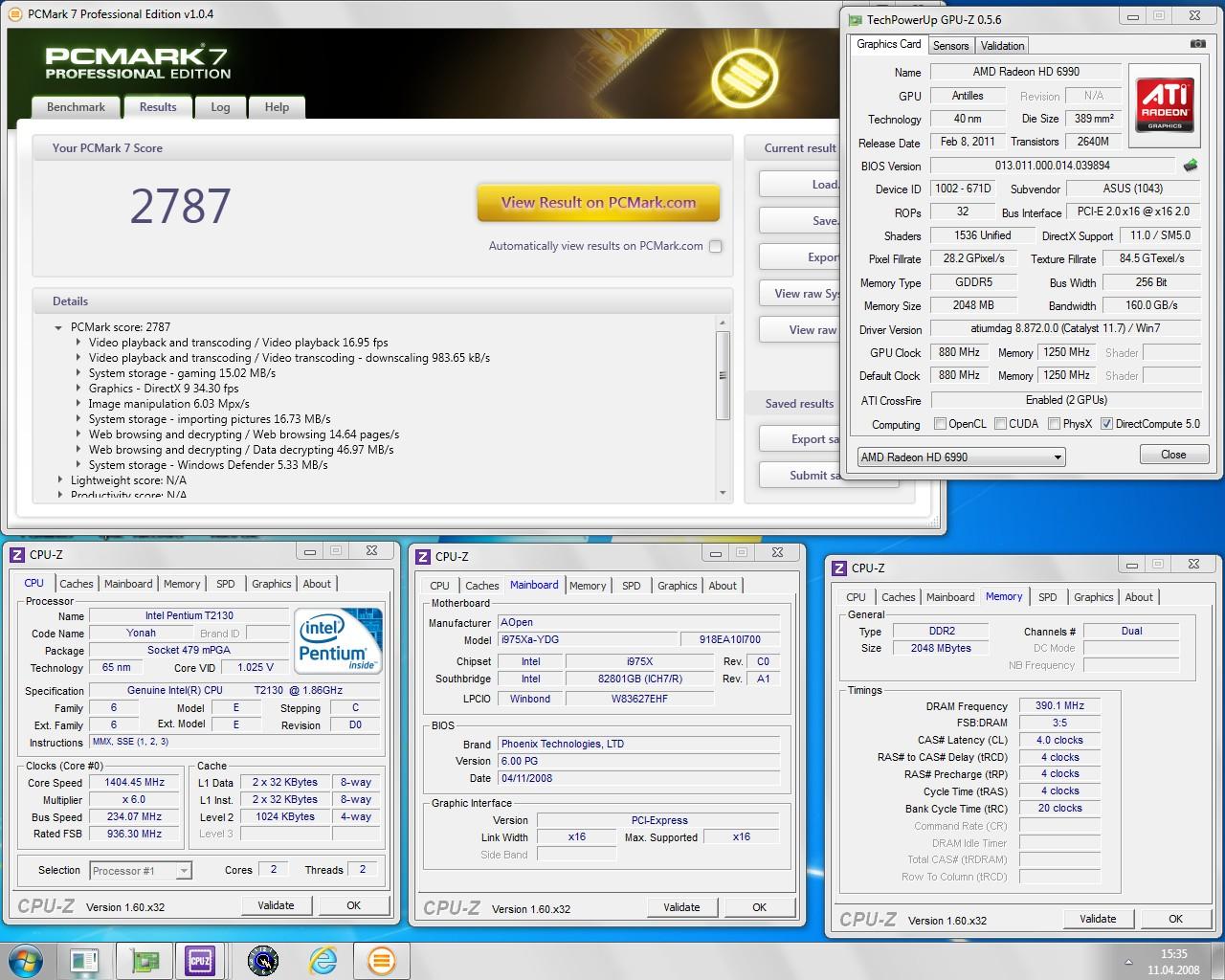1225x980 pixels.
Task: Click the ATI Radeon logo in GPU-Z
Action: tap(1165, 105)
